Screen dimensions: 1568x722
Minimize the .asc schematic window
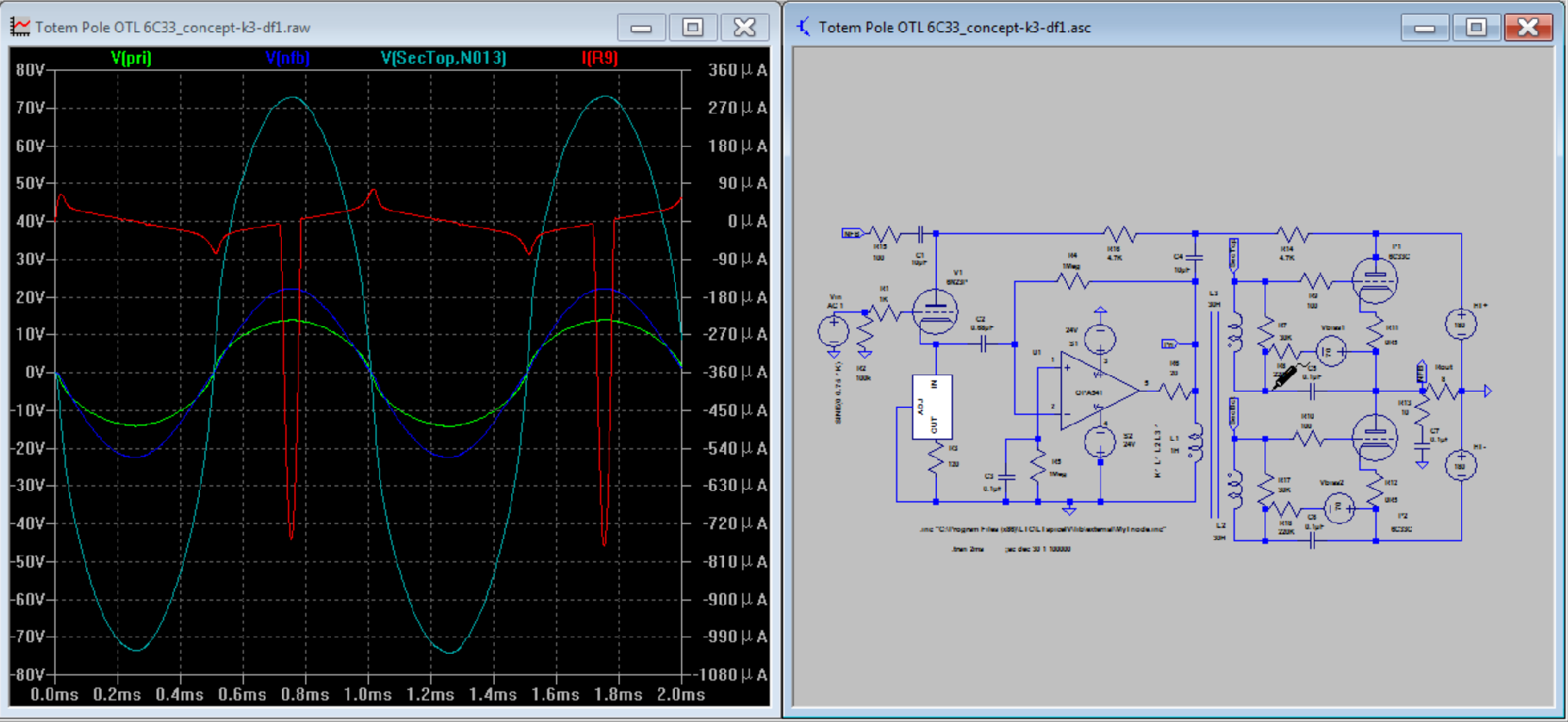coord(1425,27)
